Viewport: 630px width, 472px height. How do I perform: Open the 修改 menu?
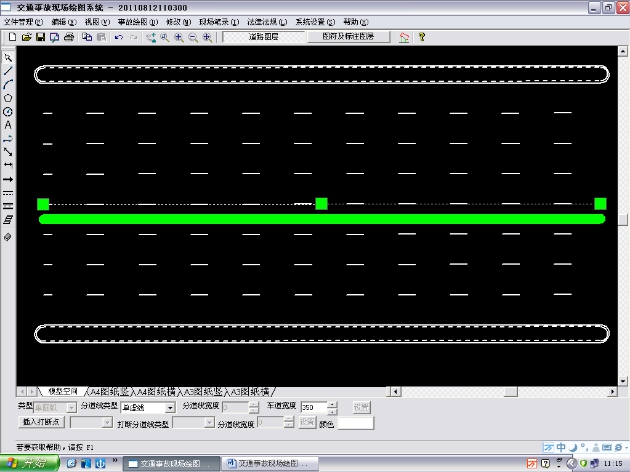point(178,22)
